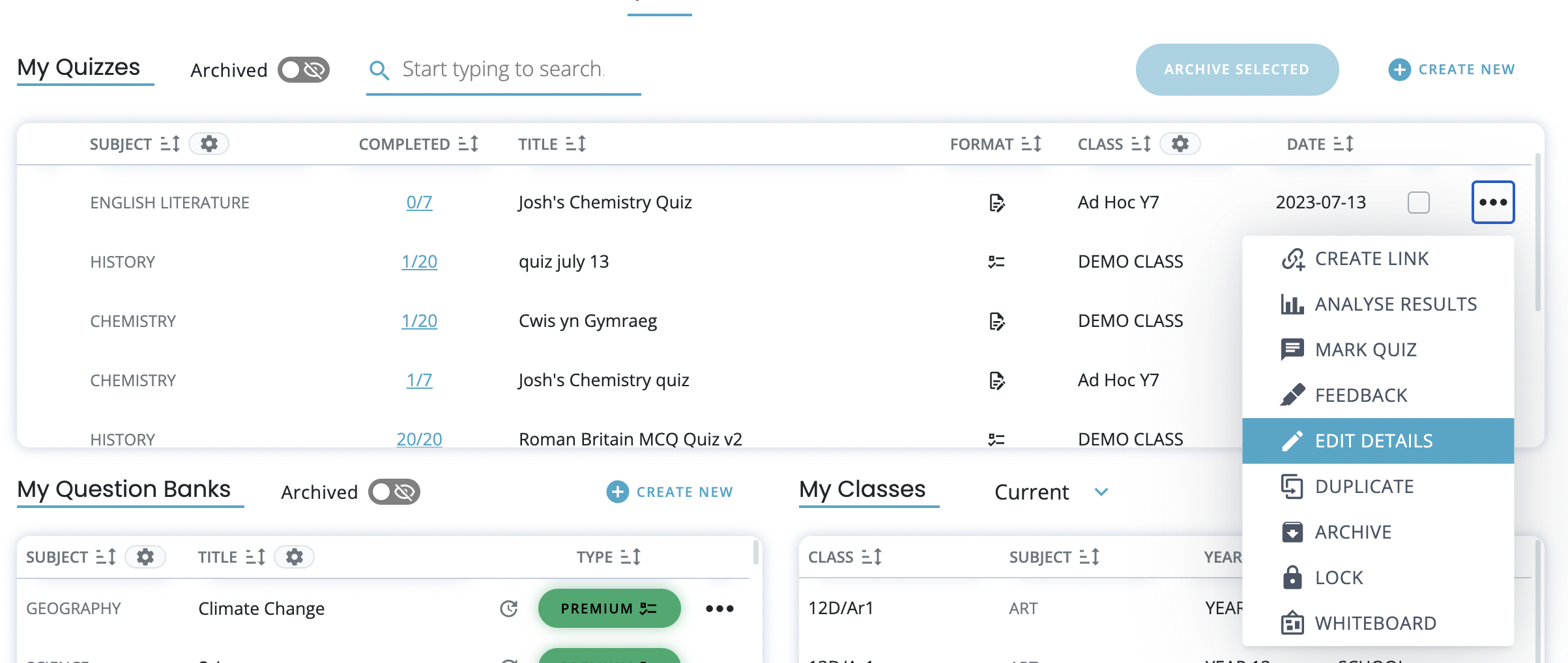Toggle Archived switch for My Quizzes
Viewport: 1568px width, 663px height.
303,70
